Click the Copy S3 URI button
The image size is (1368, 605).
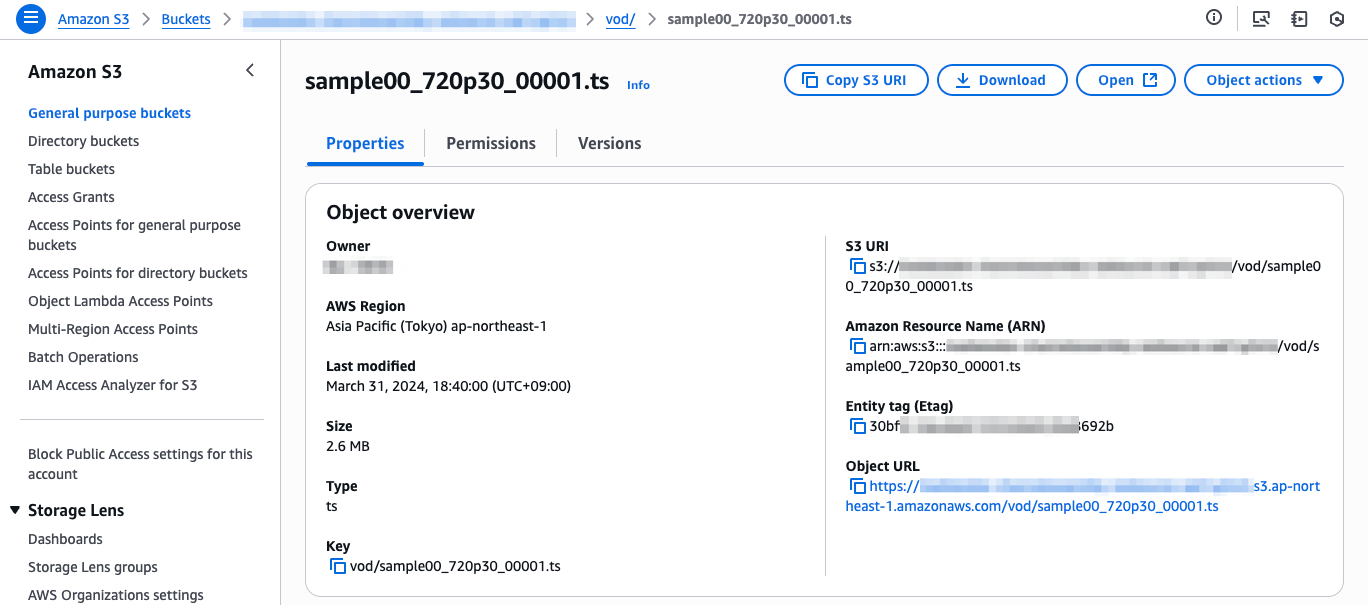(856, 80)
